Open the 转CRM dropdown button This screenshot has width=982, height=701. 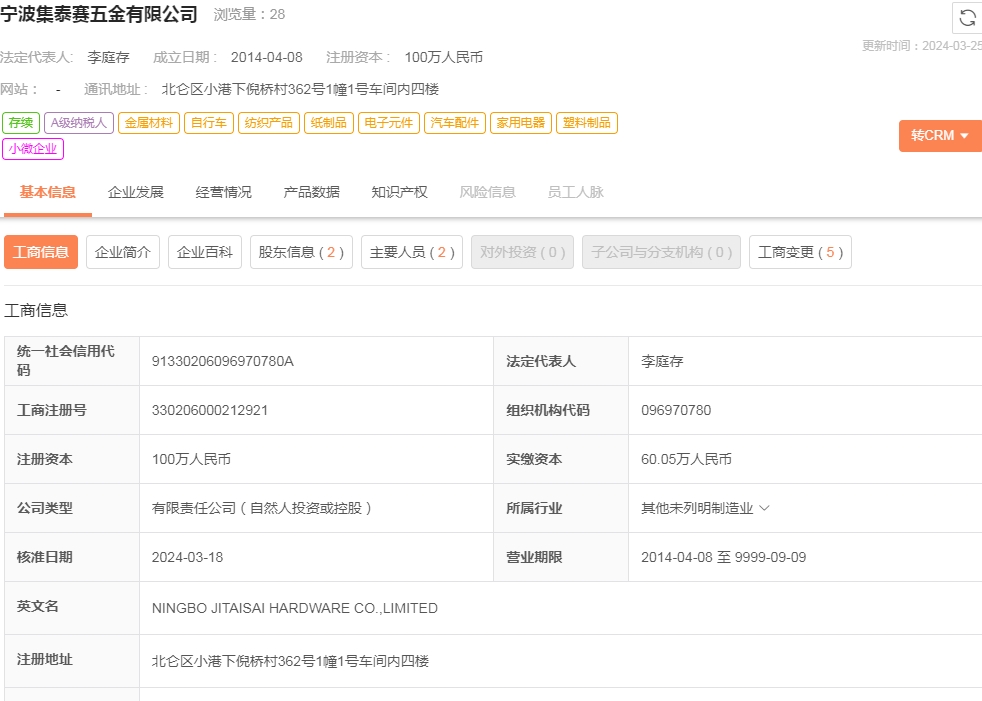coord(940,135)
